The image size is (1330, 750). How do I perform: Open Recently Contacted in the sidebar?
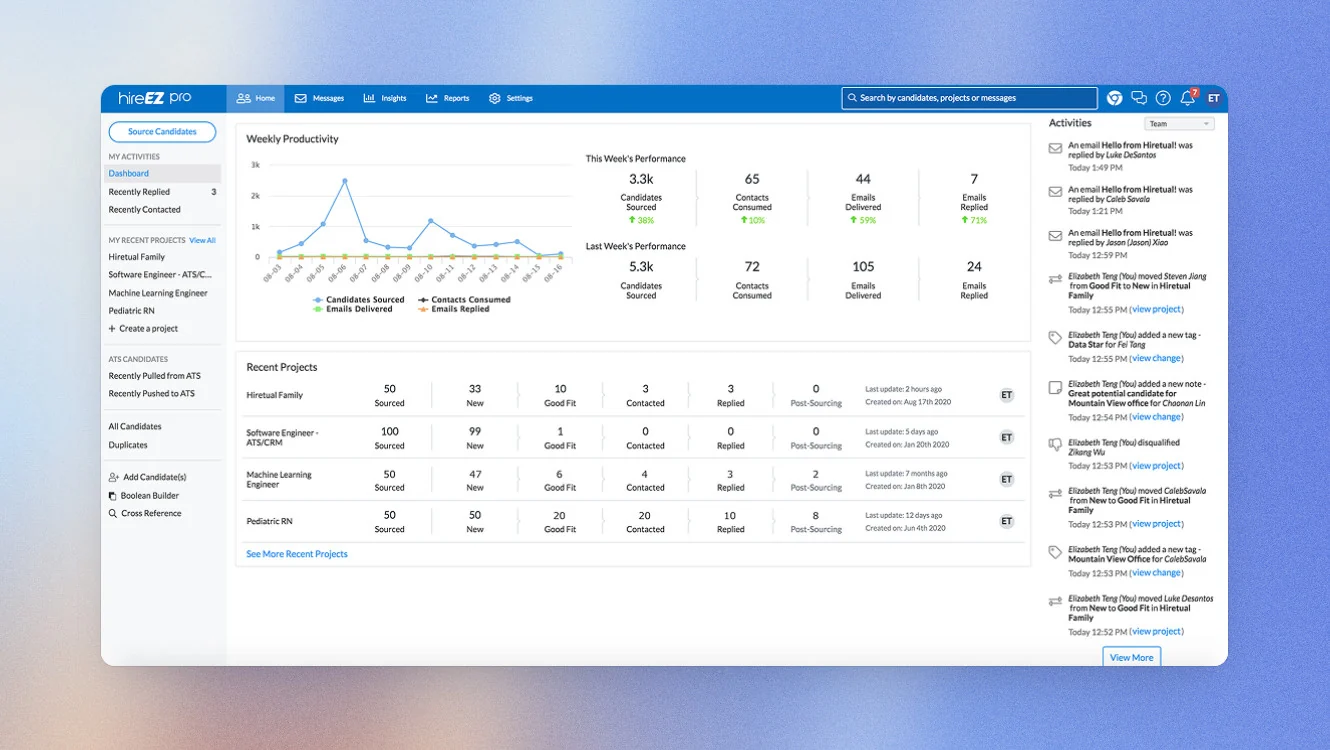(x=145, y=210)
